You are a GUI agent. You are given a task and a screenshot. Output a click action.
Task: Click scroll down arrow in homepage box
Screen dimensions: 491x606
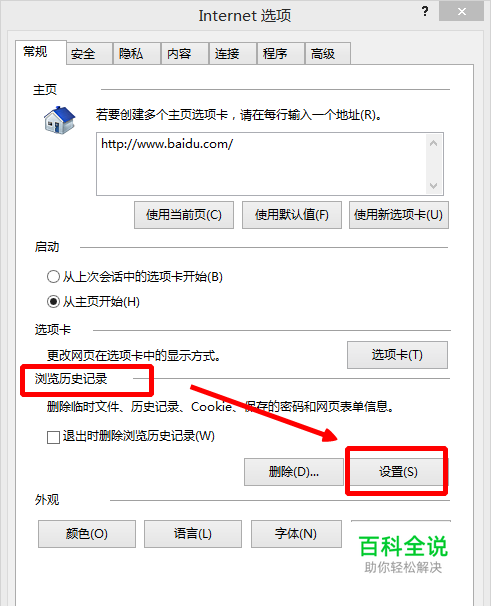point(433,186)
